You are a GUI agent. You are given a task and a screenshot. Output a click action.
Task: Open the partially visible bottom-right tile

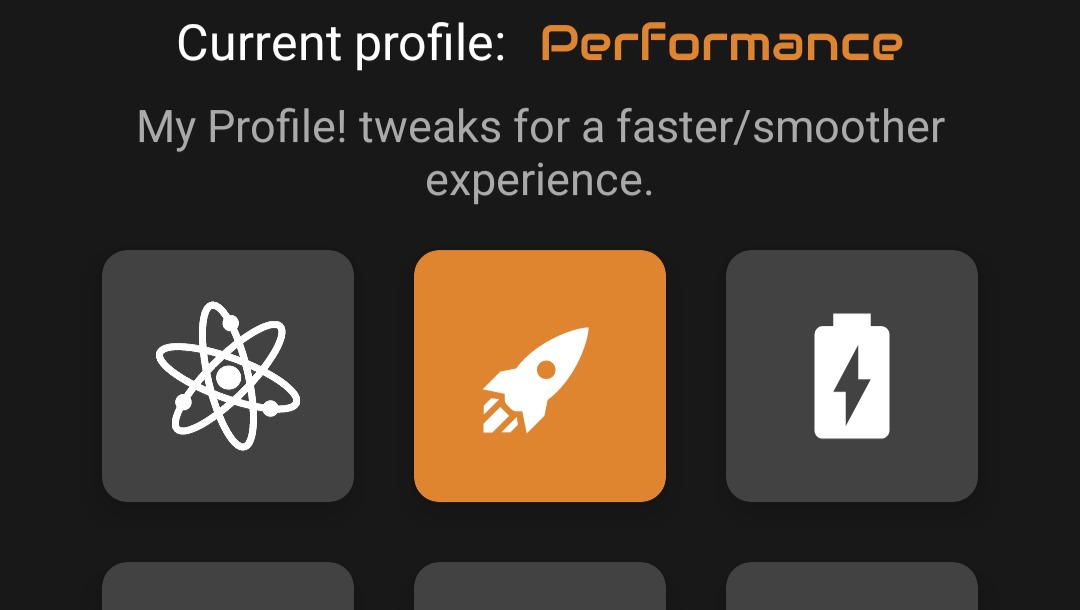[x=852, y=587]
